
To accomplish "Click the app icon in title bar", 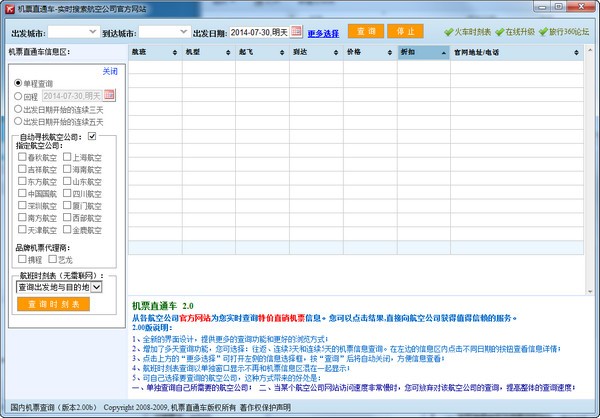I will (x=9, y=8).
